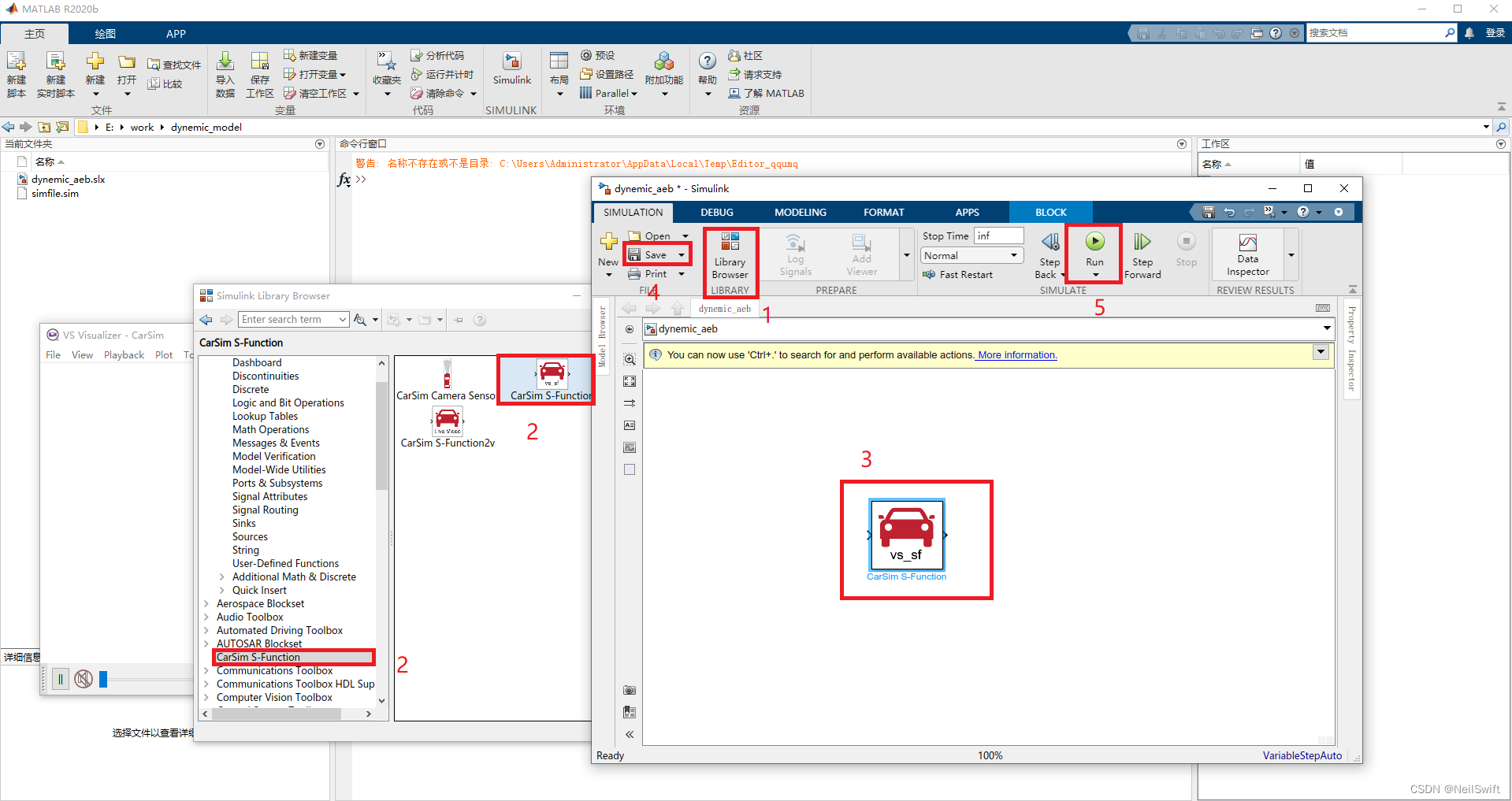1512x801 pixels.
Task: Click the Print icon in Simulink
Action: pyautogui.click(x=634, y=274)
